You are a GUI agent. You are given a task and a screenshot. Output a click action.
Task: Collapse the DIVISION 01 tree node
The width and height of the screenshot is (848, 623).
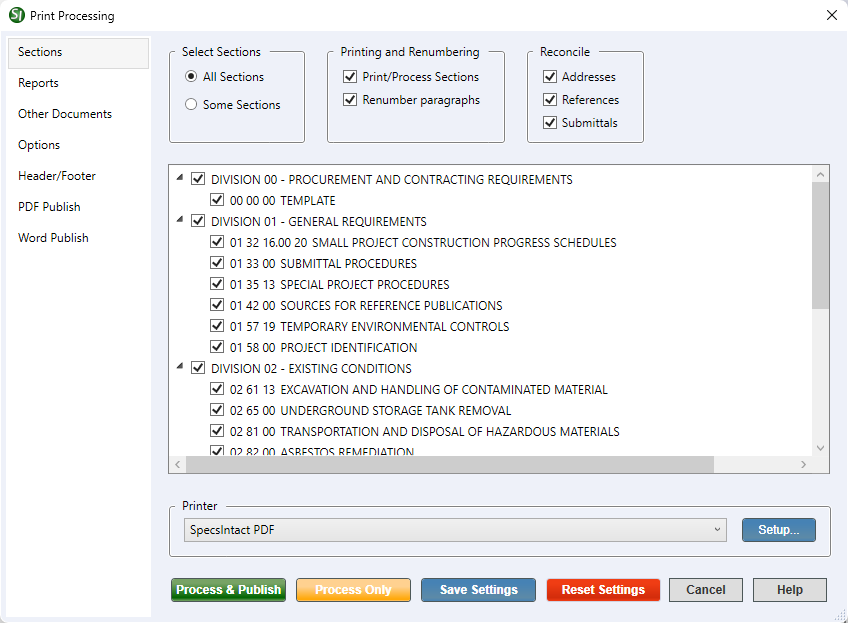pyautogui.click(x=180, y=220)
